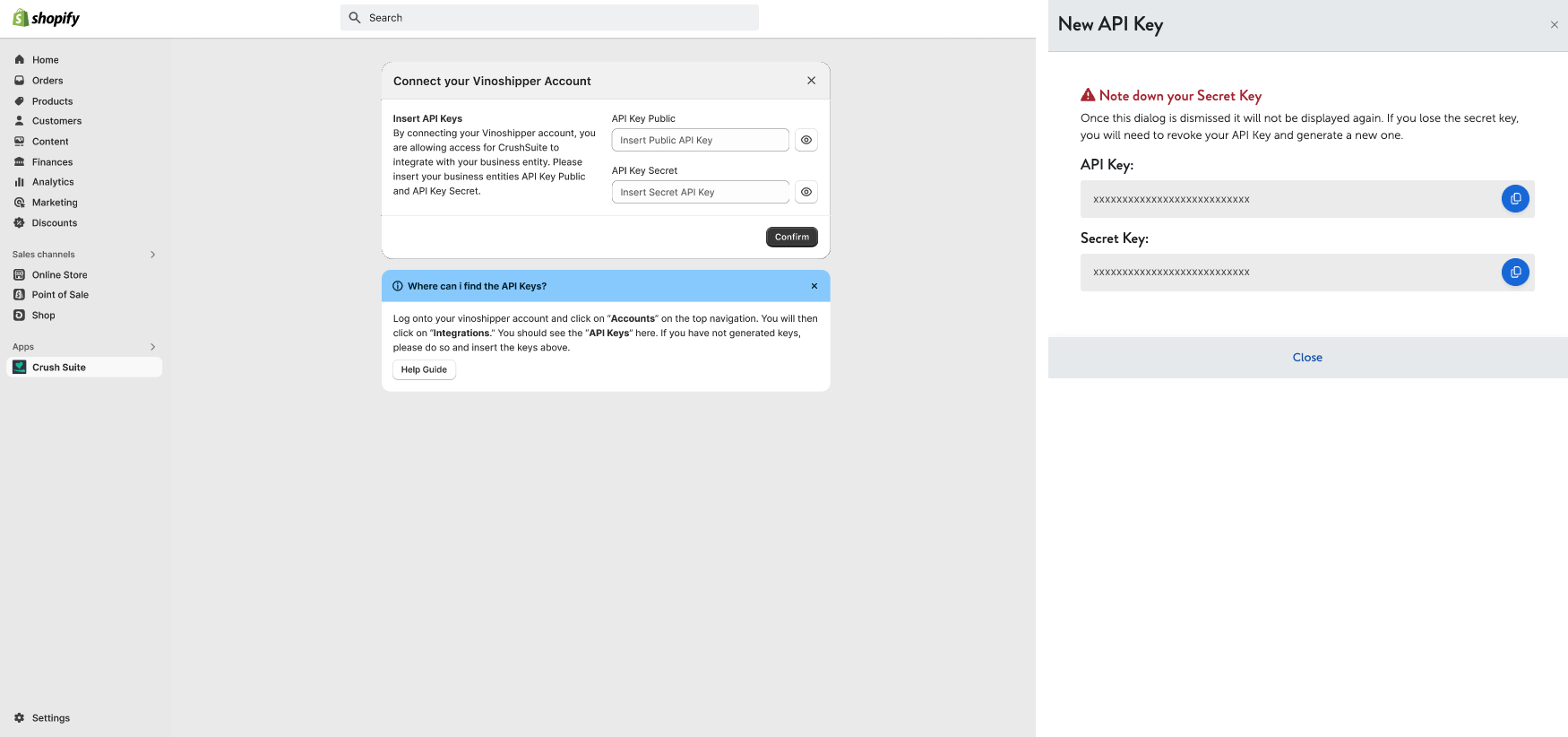Click the red warning triangle icon

pos(1088,95)
